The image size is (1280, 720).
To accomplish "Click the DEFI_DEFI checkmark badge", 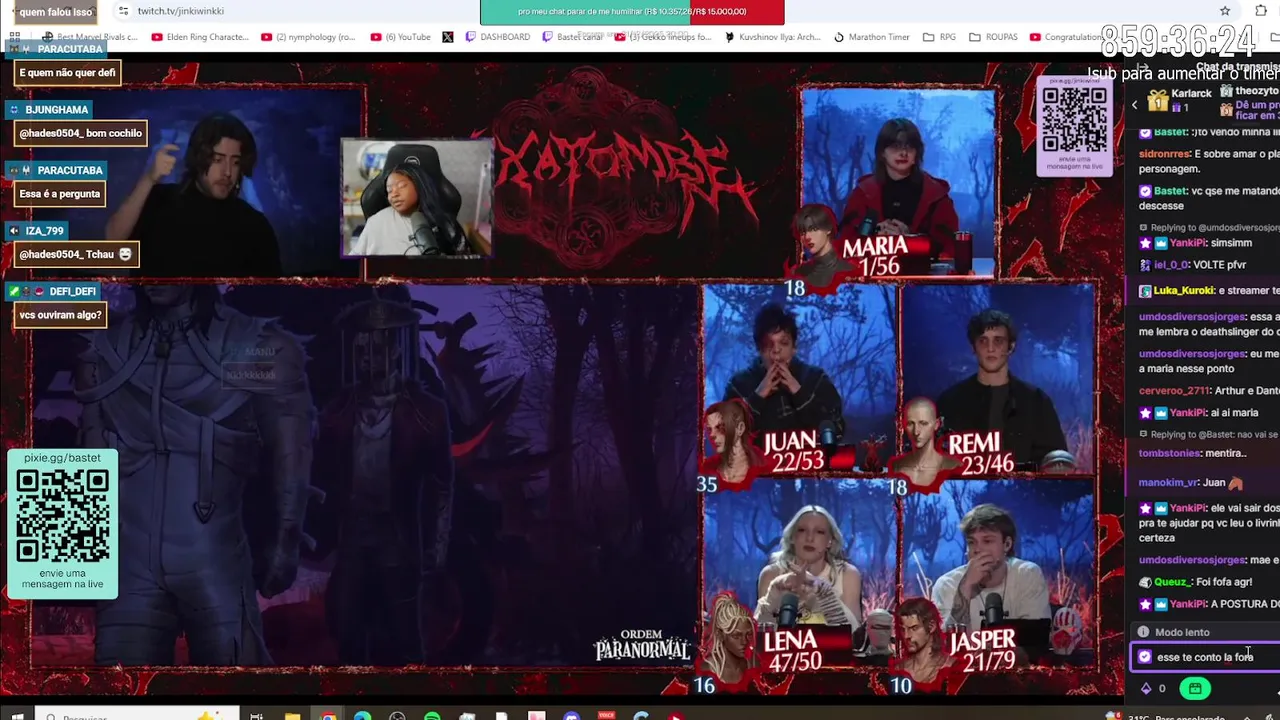I will click(14, 291).
